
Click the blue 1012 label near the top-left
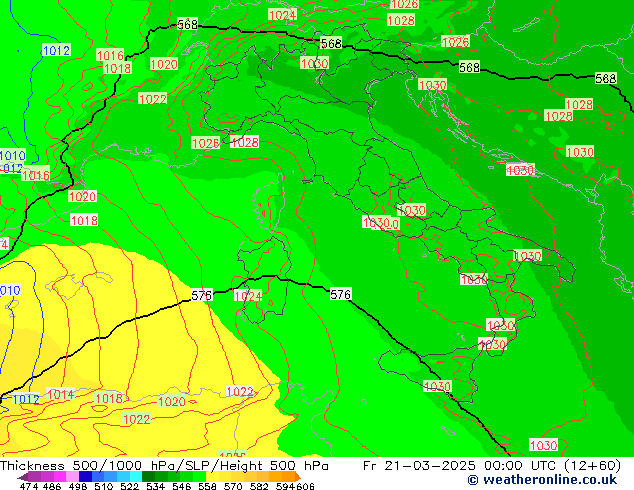[x=56, y=51]
